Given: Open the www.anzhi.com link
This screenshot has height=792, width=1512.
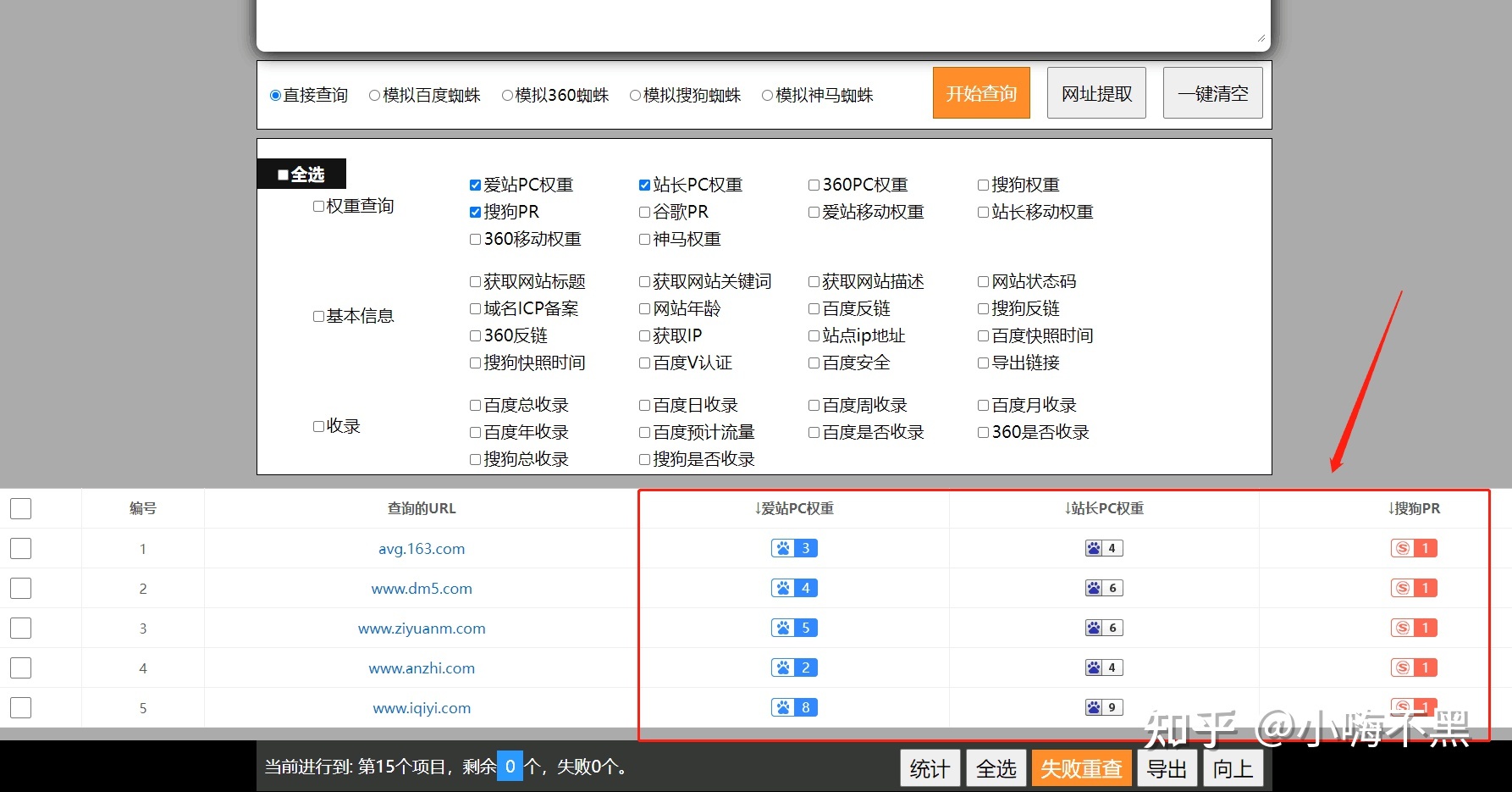Looking at the screenshot, I should [422, 668].
